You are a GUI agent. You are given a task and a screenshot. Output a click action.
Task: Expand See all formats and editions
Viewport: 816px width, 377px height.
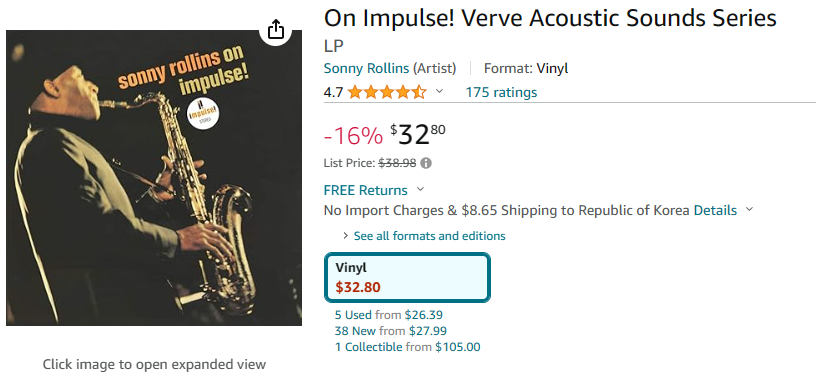(x=424, y=236)
